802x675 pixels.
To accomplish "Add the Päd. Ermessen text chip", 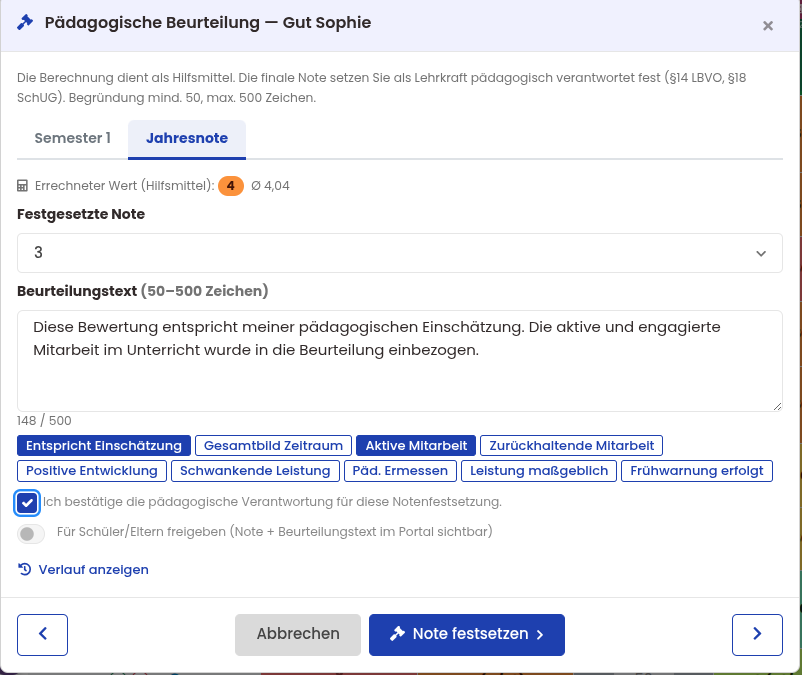I will (x=400, y=471).
